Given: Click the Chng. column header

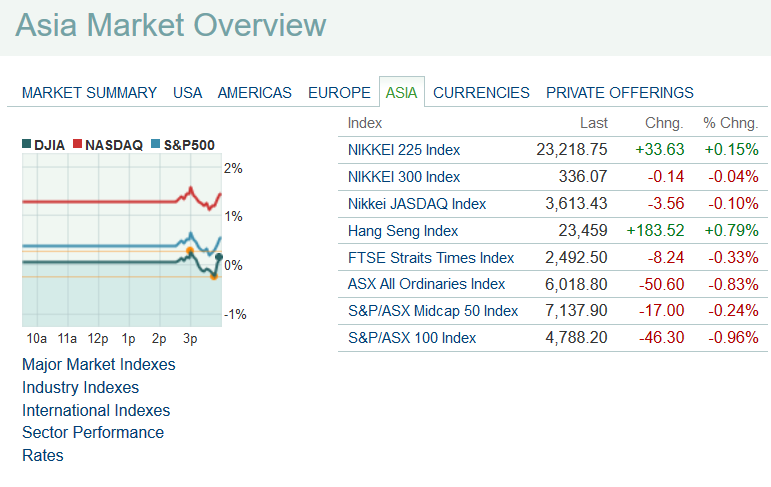Looking at the screenshot, I should (664, 123).
